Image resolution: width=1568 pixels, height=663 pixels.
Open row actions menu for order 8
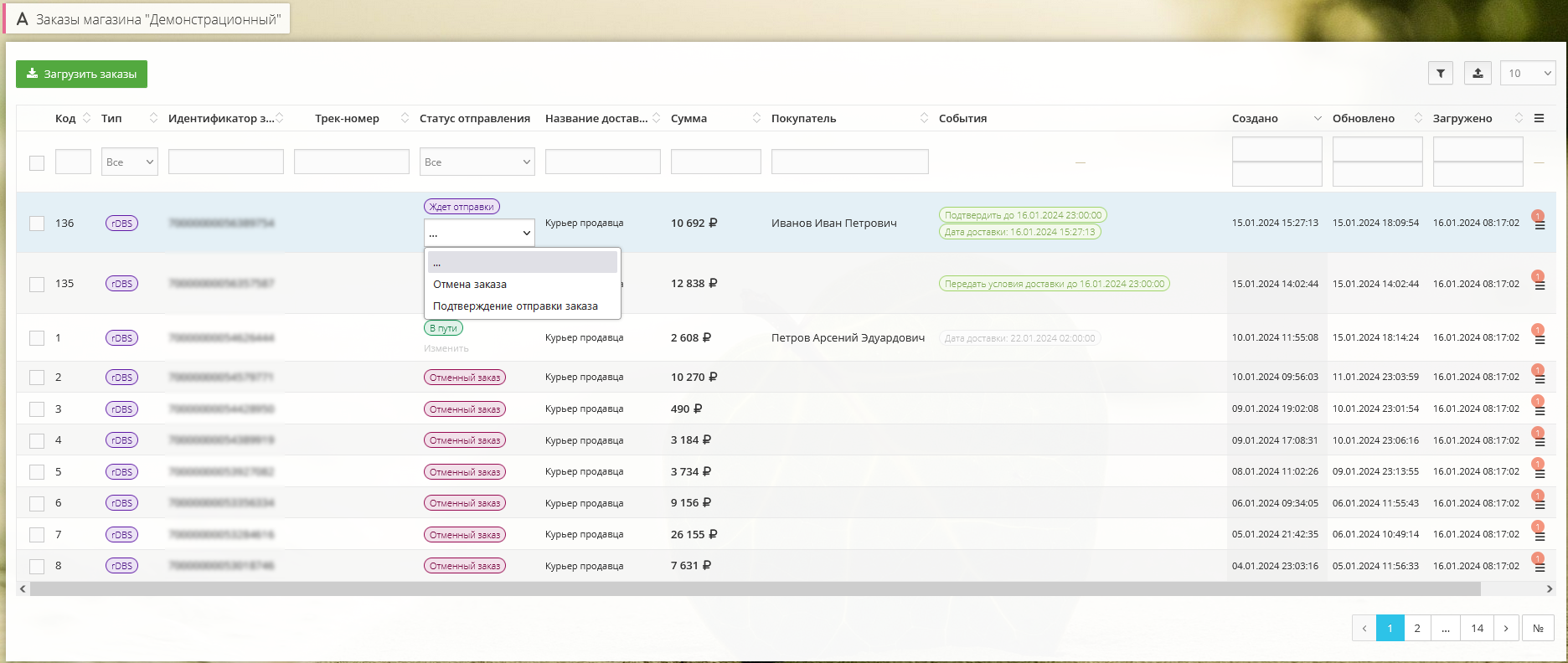click(1539, 568)
